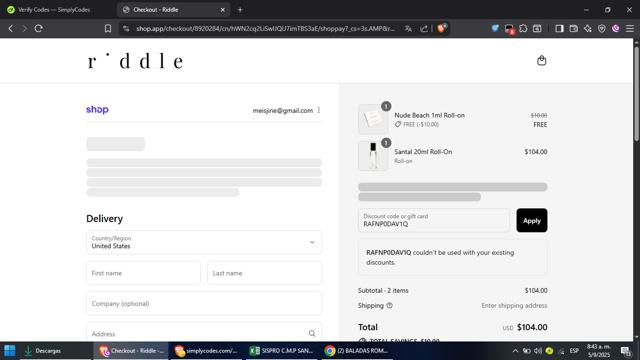Open the purple profile icon
The width and height of the screenshot is (640, 360).
click(616, 28)
